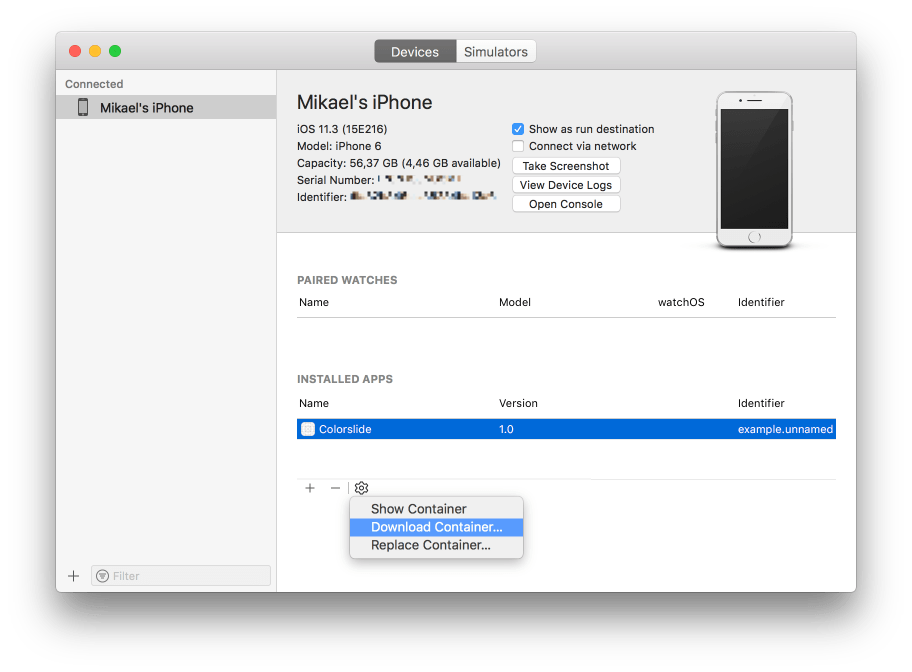
Task: Click the iPhone device preview image
Action: point(753,166)
